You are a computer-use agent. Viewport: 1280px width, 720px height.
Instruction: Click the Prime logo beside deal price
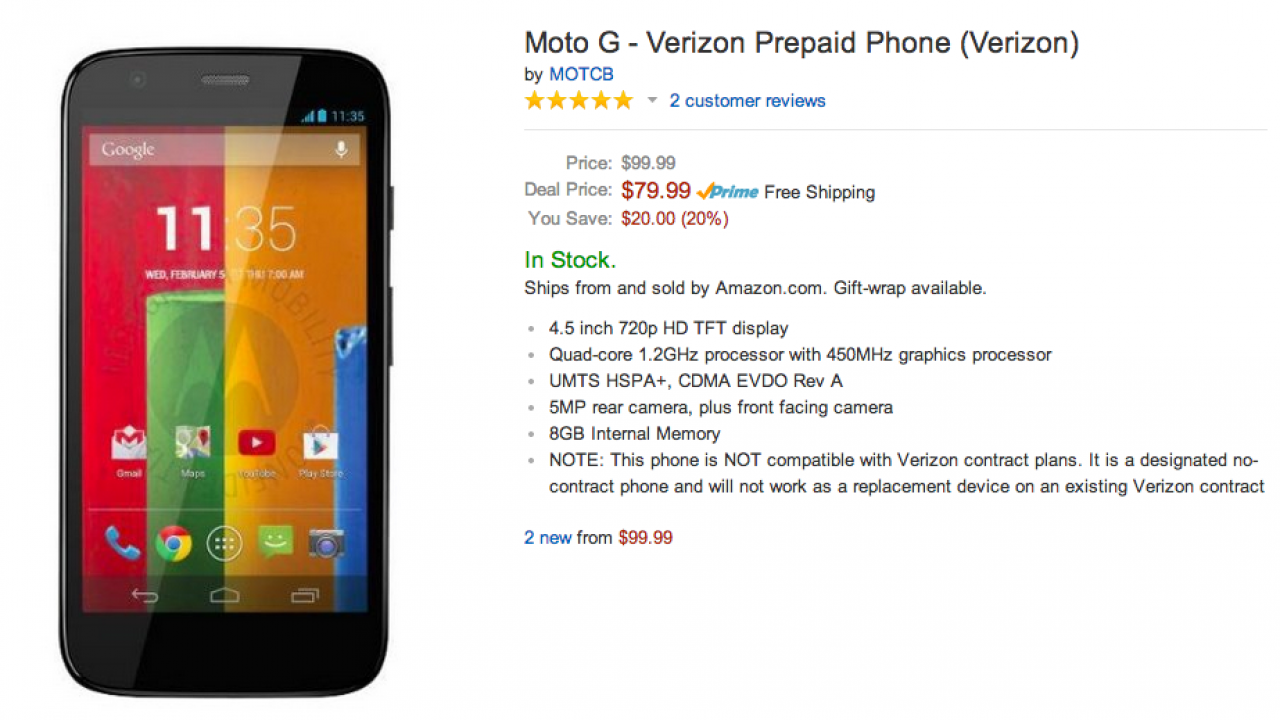tap(728, 192)
